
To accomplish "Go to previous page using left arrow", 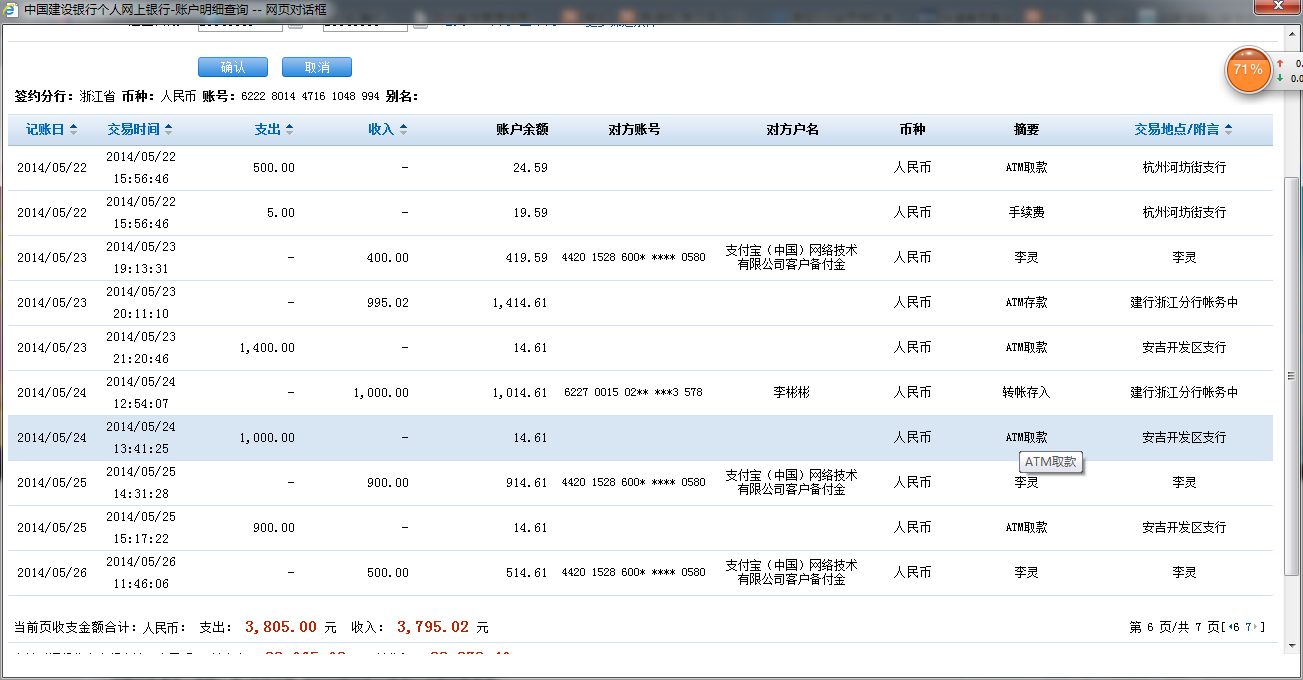I will [1231, 627].
